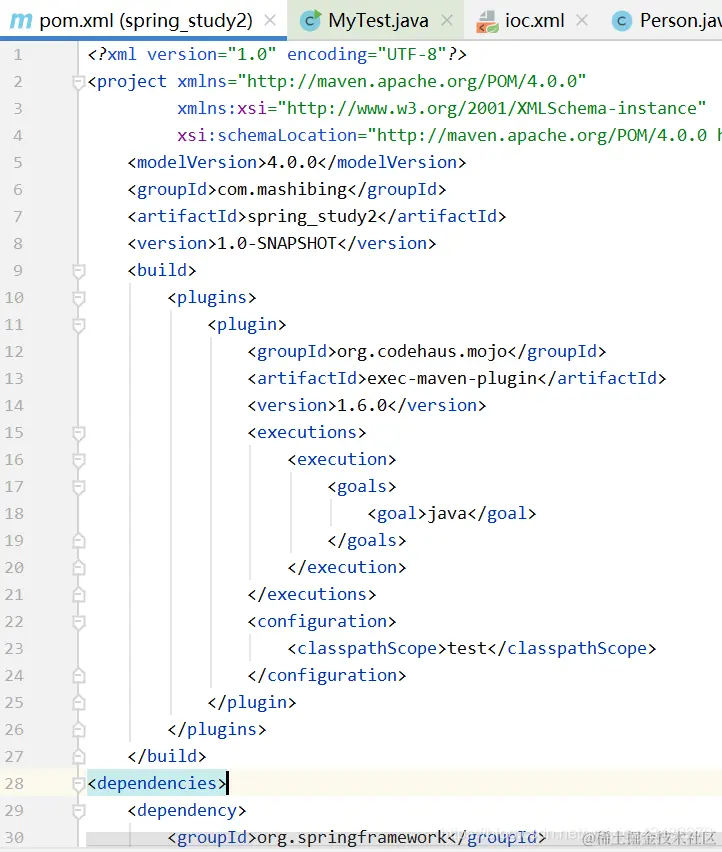Click version 1.0-SNAPSHOT text
Viewport: 722px width, 852px height.
[x=282, y=243]
